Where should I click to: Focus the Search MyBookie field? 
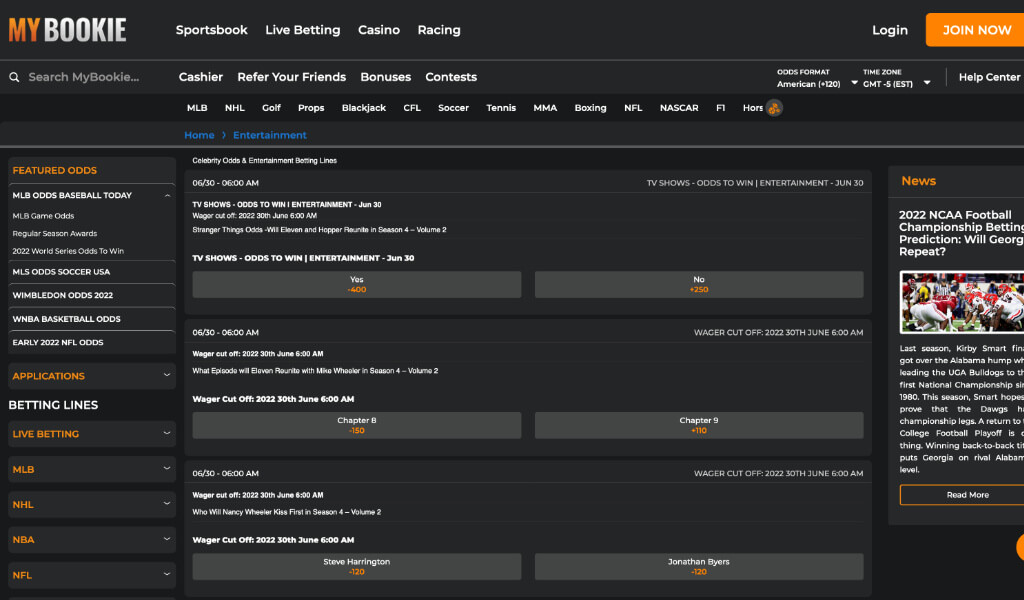click(x=84, y=77)
